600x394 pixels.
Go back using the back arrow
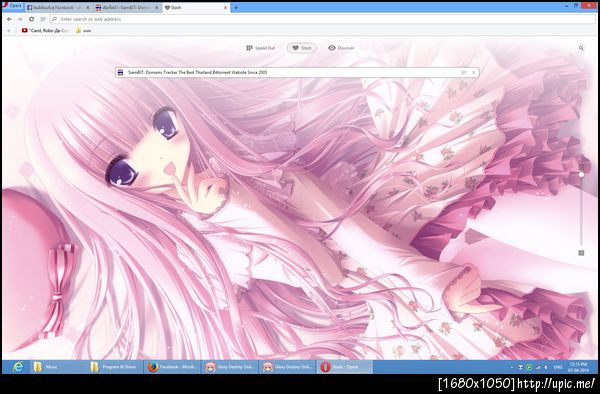(x=9, y=19)
